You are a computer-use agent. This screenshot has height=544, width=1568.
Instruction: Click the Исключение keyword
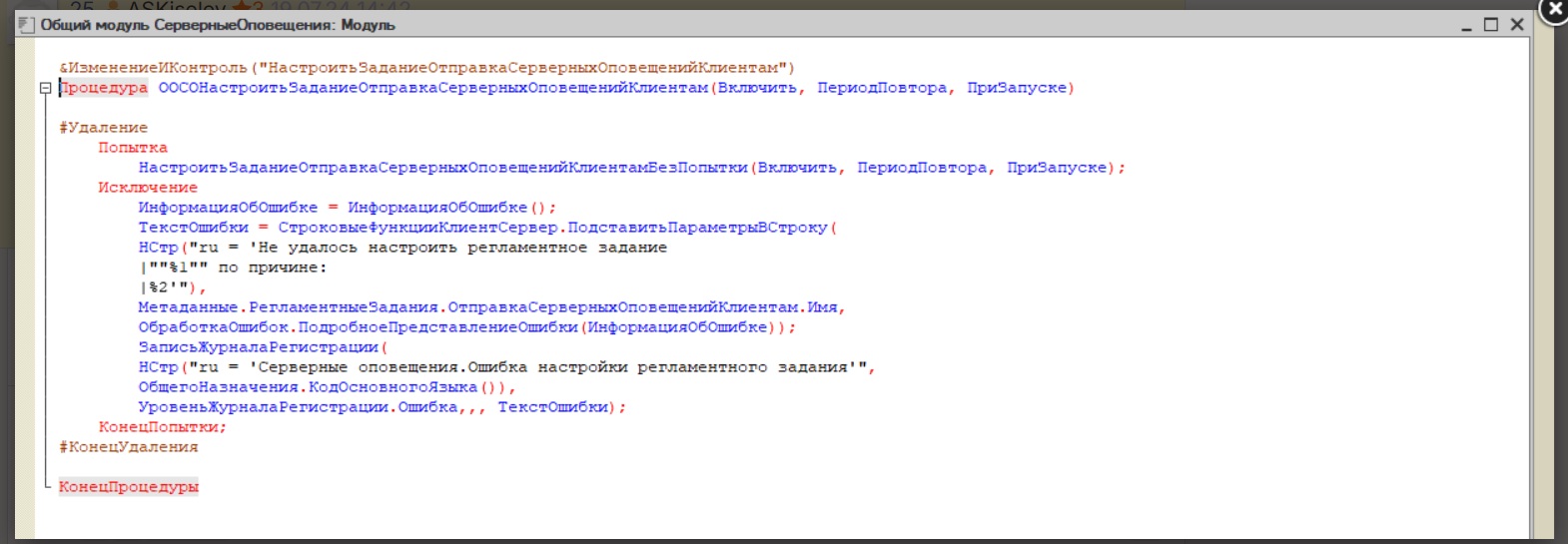(x=148, y=188)
